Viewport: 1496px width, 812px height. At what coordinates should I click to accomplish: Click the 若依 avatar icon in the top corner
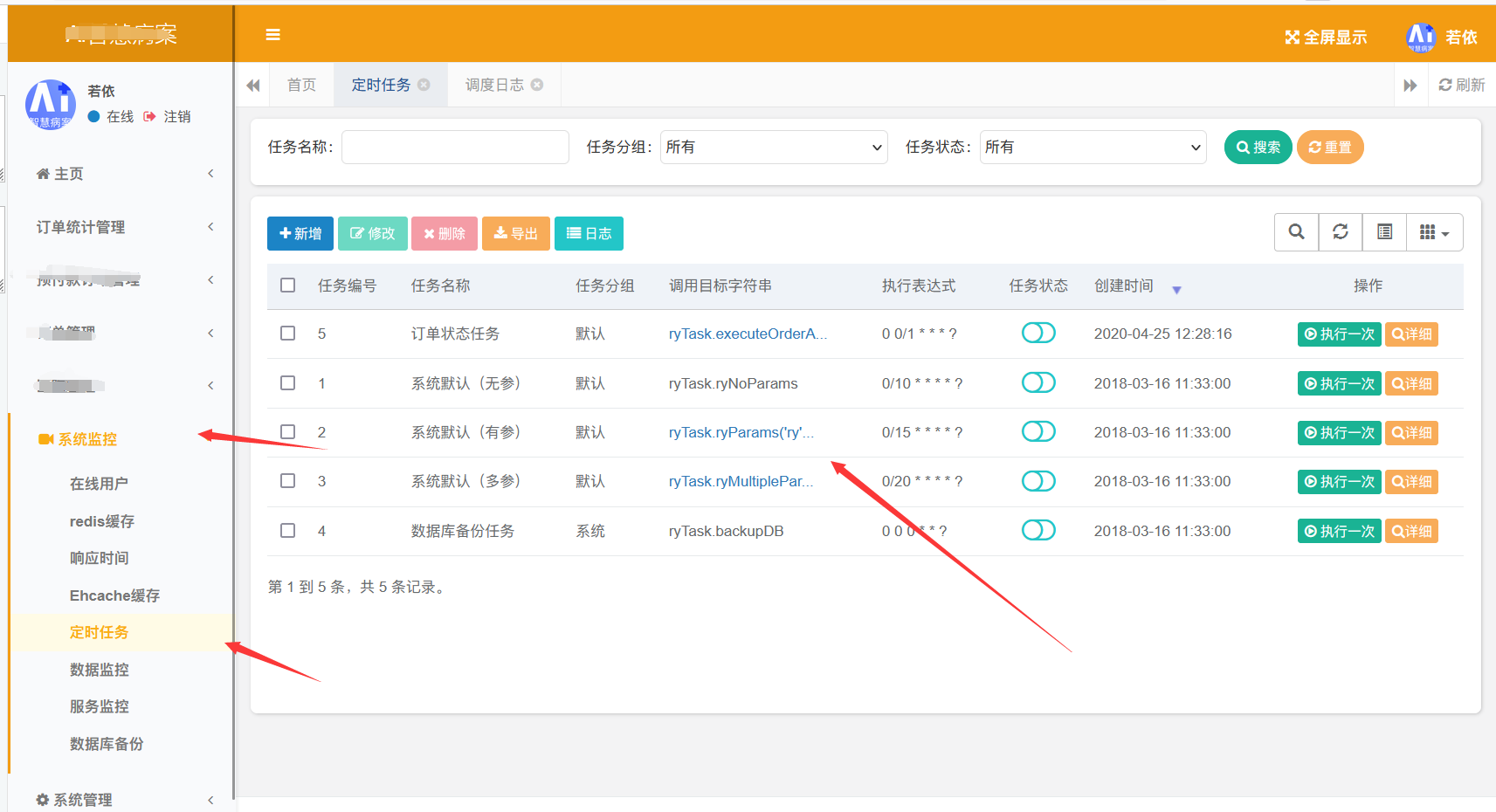coord(1420,37)
